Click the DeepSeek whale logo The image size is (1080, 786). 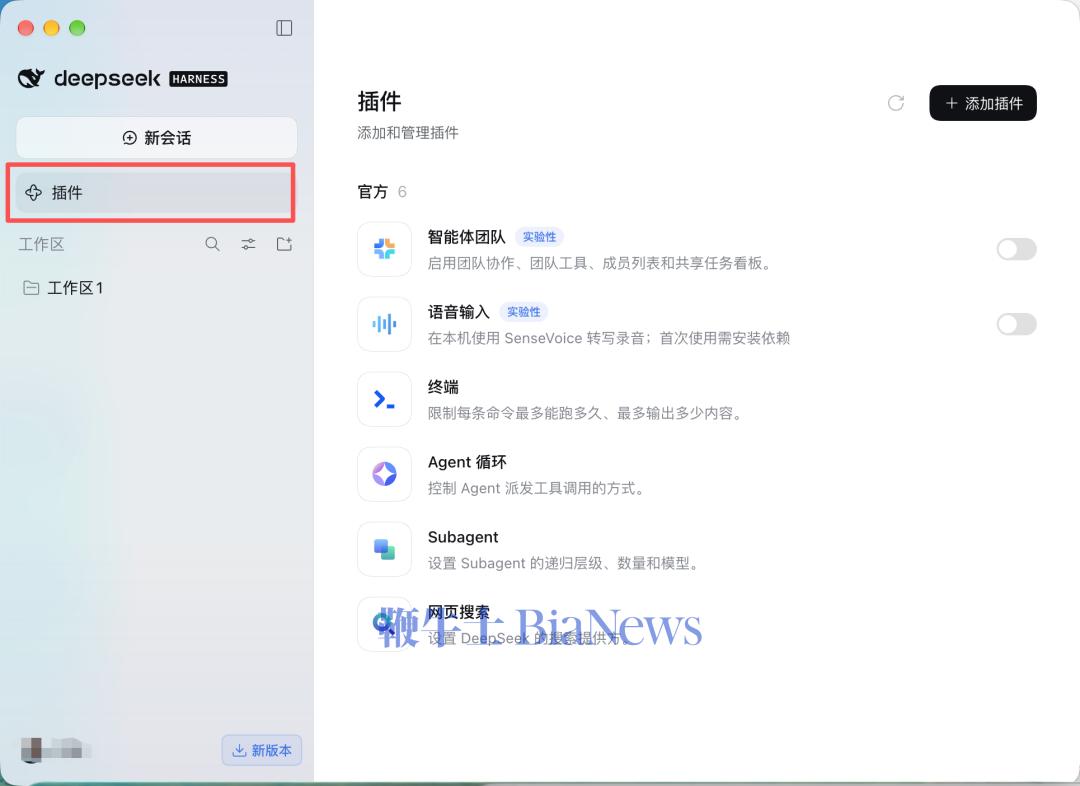pyautogui.click(x=31, y=79)
